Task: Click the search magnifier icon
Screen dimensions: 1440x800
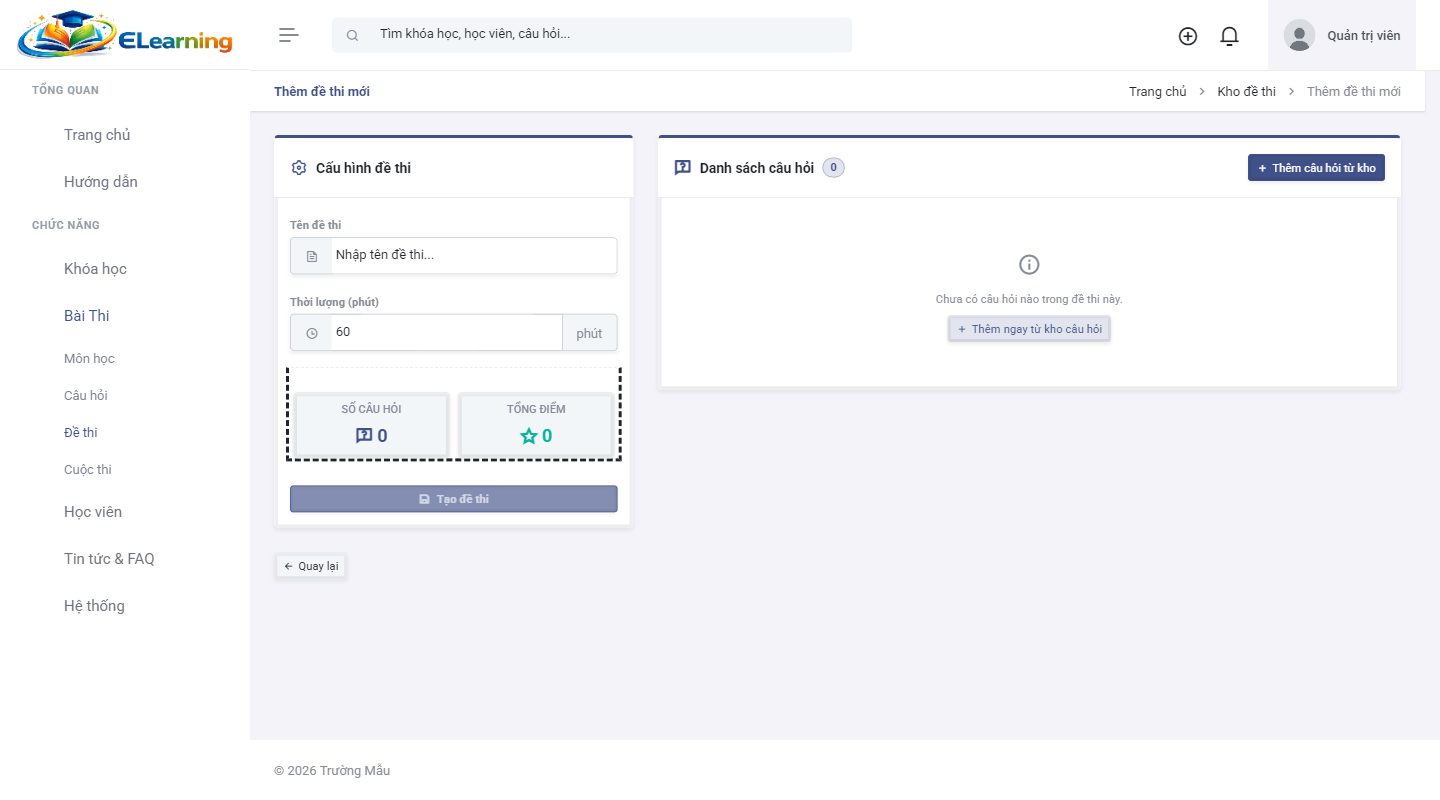Action: click(352, 35)
